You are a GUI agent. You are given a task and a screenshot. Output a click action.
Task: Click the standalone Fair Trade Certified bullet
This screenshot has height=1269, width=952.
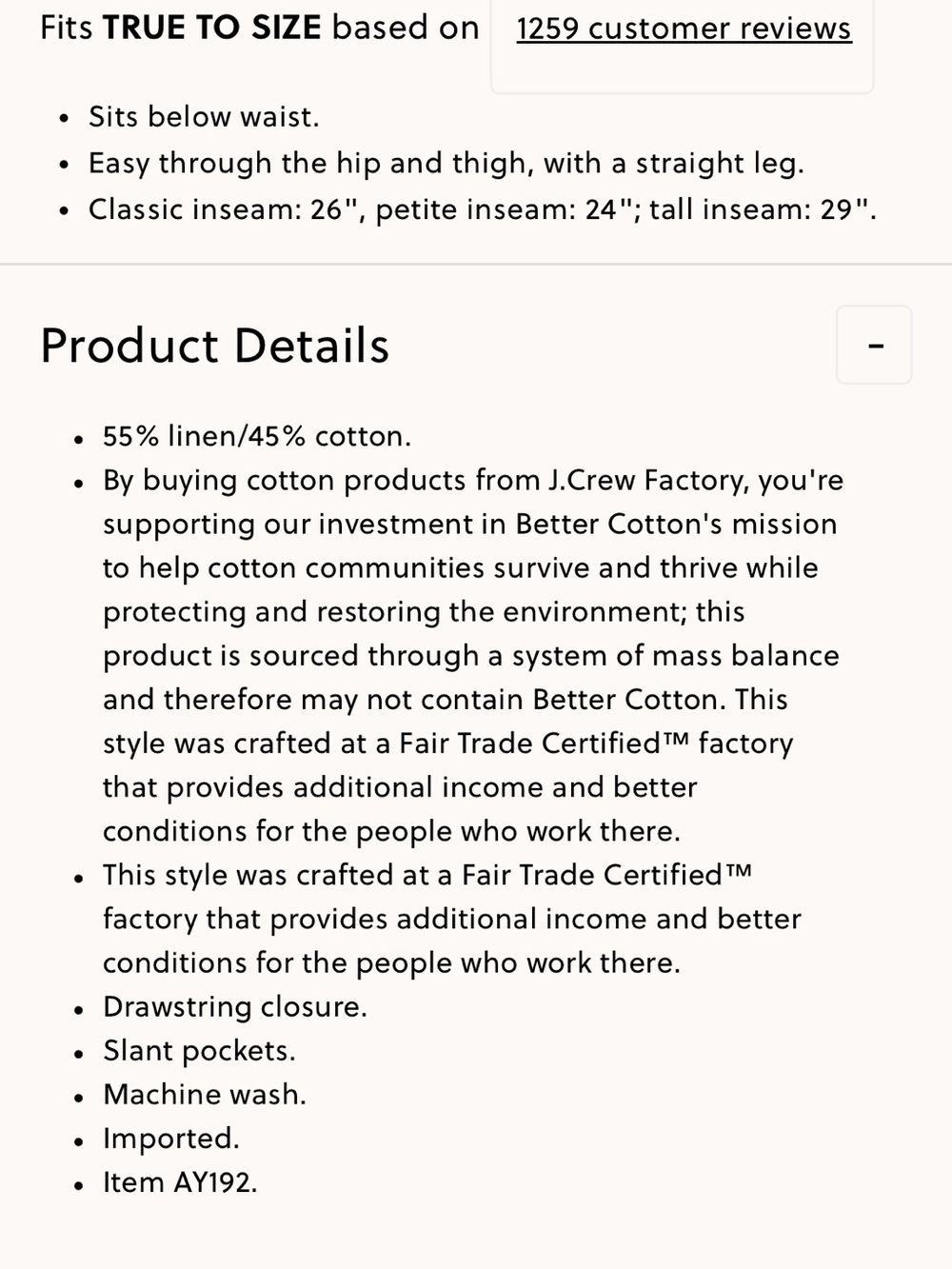click(452, 919)
